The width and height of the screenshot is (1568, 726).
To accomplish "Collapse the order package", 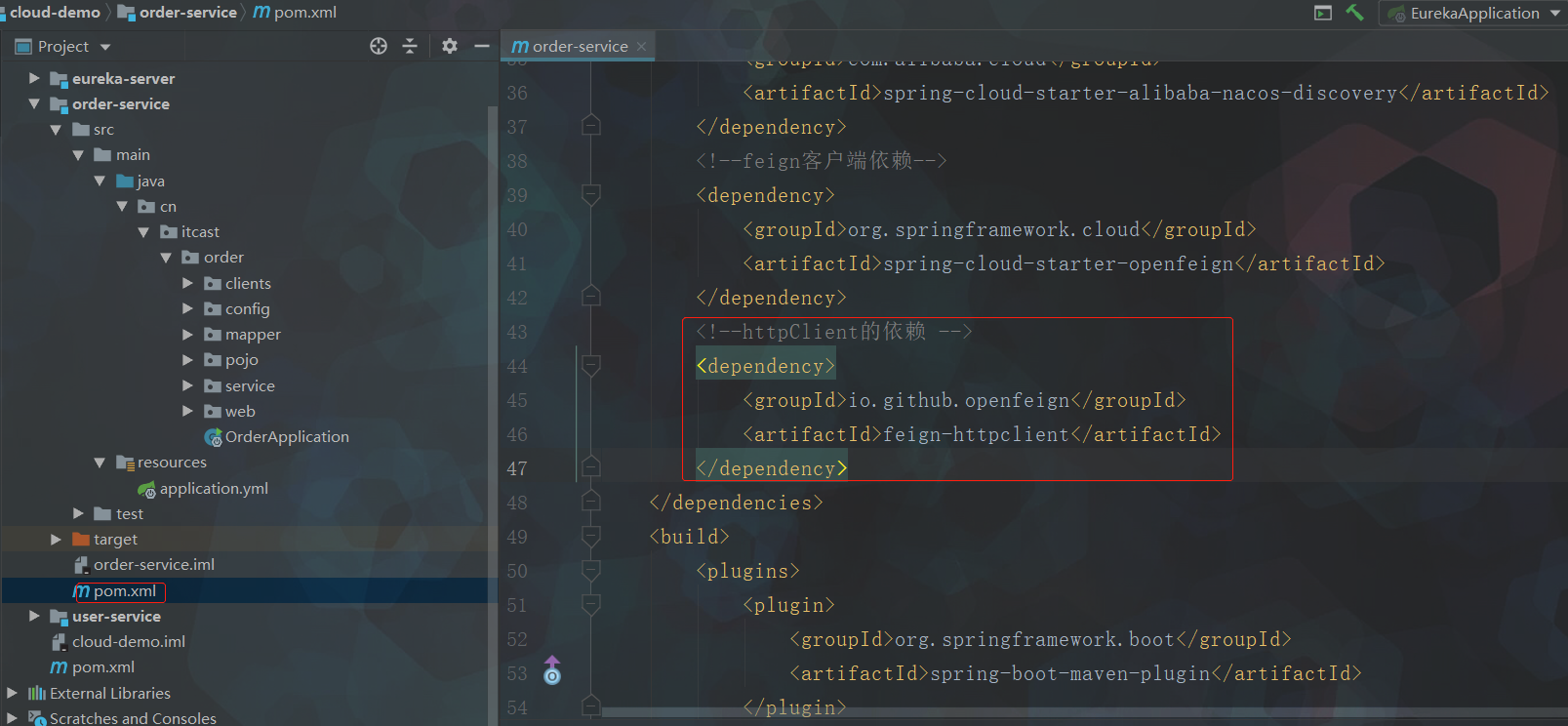I will (166, 257).
